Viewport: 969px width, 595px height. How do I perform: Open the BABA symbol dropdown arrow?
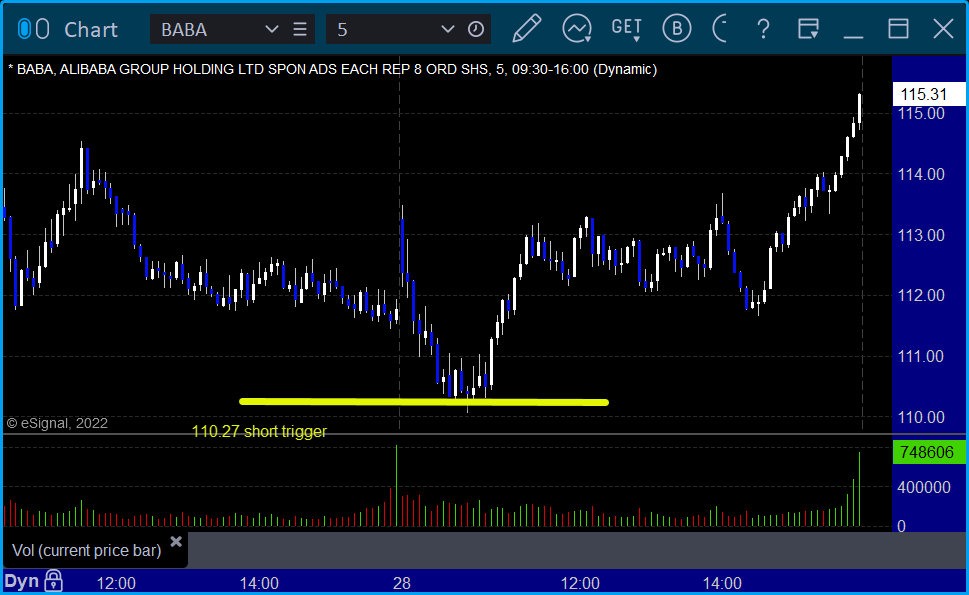[271, 29]
